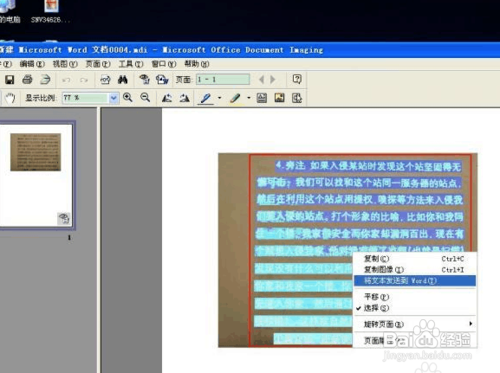This screenshot has height=373, width=500.
Task: Open Help with the question mark icon
Action: [x=297, y=79]
